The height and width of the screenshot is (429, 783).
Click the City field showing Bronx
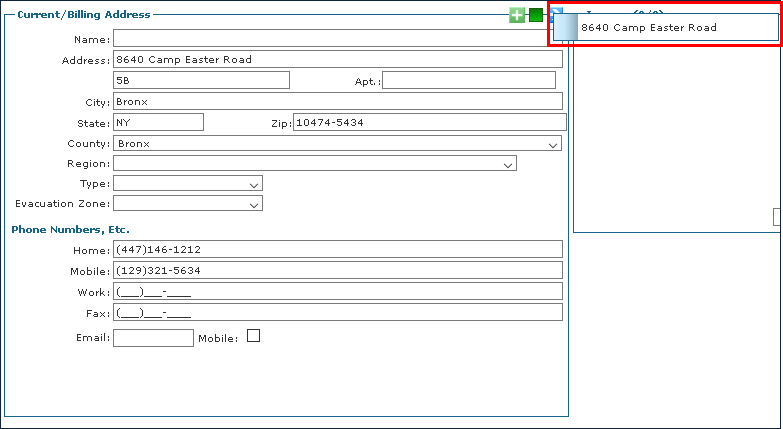[x=337, y=102]
